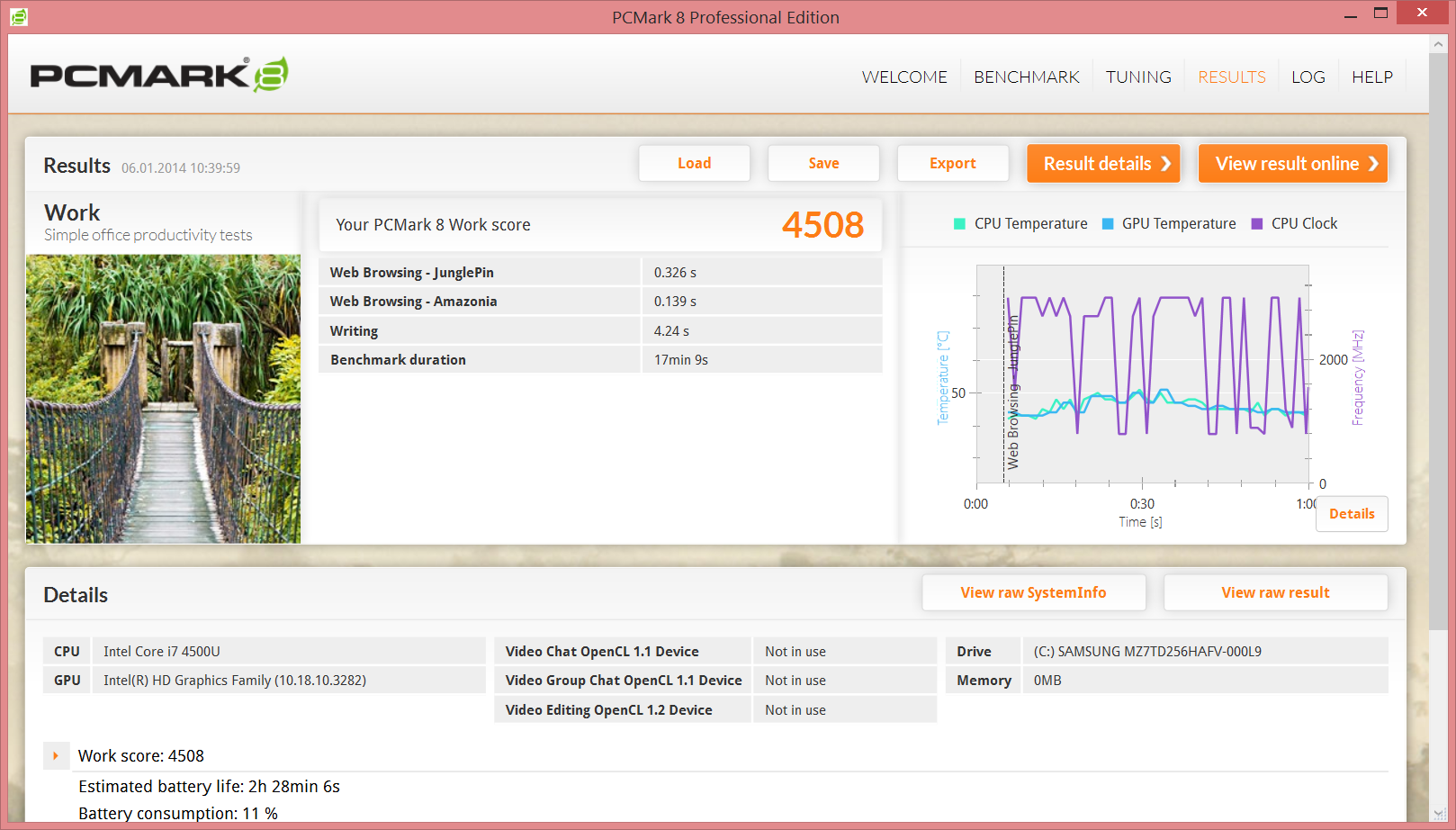This screenshot has width=1456, height=830.
Task: Click the results timestamp 06.01.2014 10:39:59
Action: click(181, 167)
